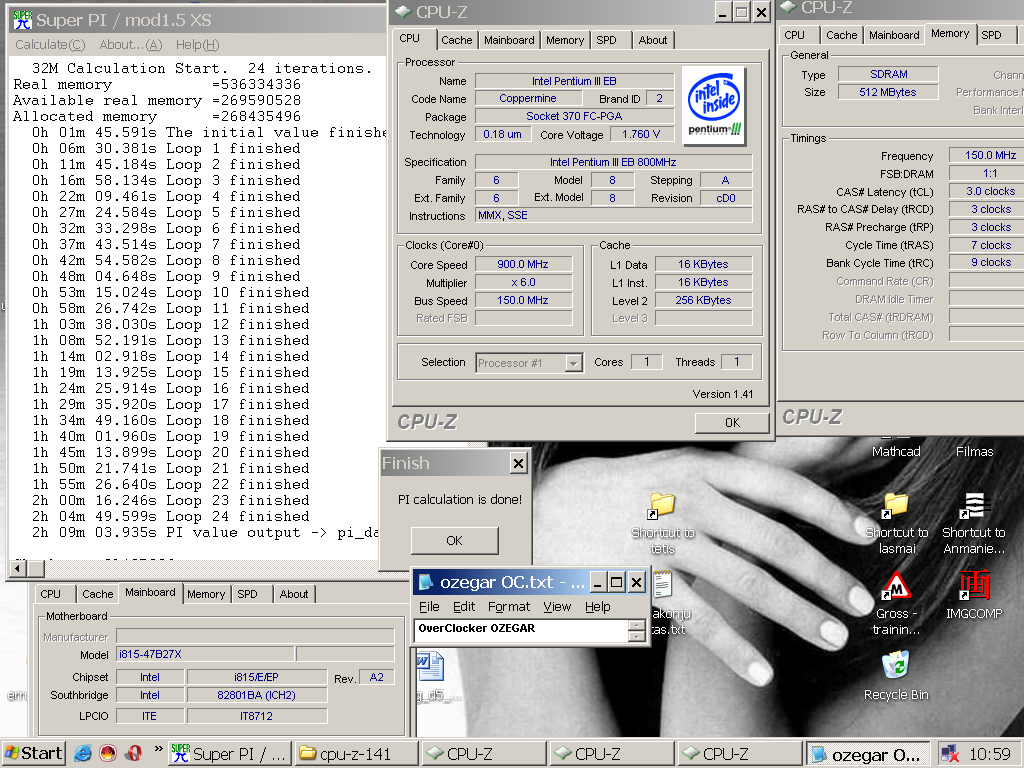Select Mainboard tab in middle CPU-Z window
1024x768 pixels.
pyautogui.click(x=509, y=40)
